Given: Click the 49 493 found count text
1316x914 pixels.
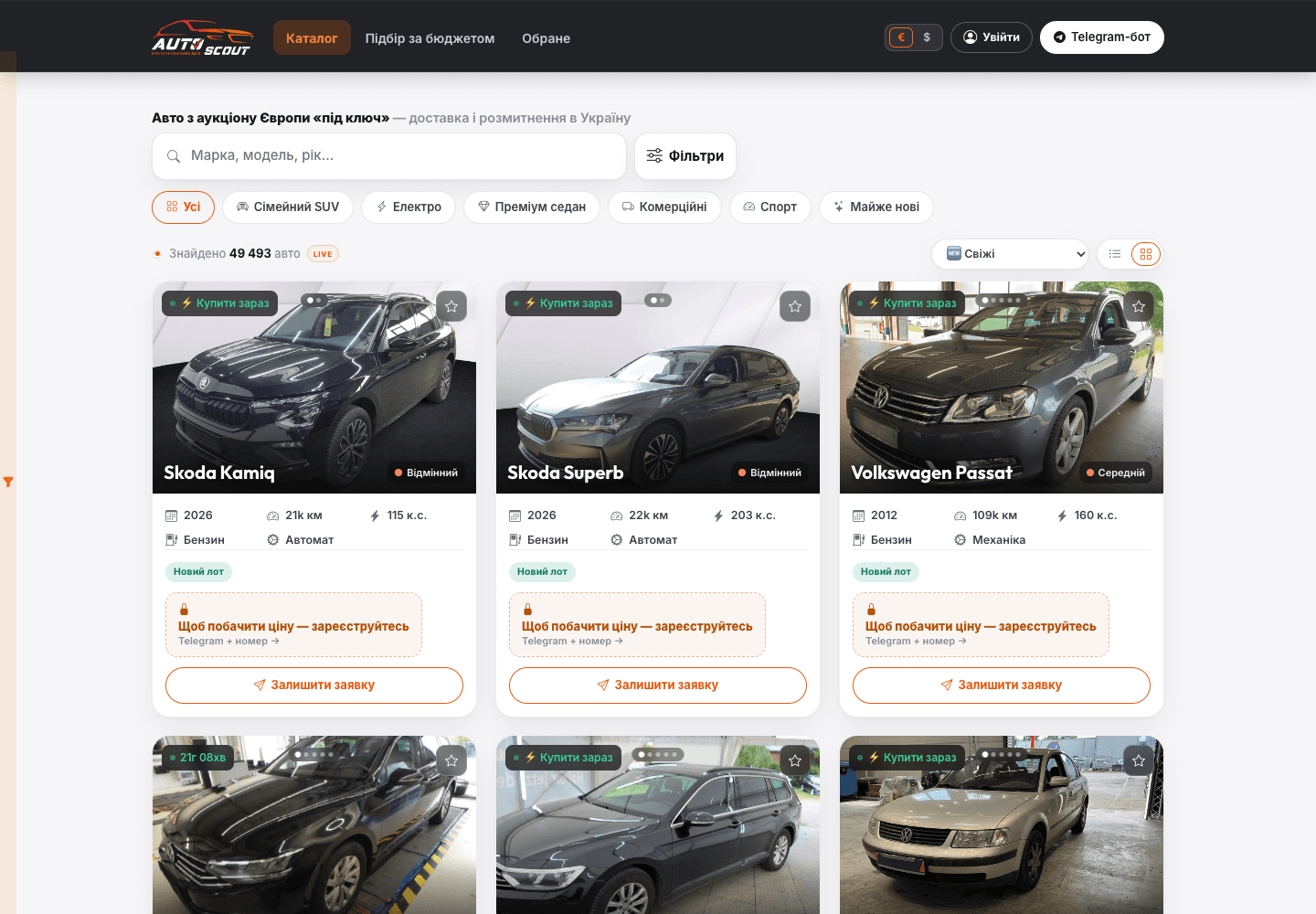Looking at the screenshot, I should pos(250,254).
